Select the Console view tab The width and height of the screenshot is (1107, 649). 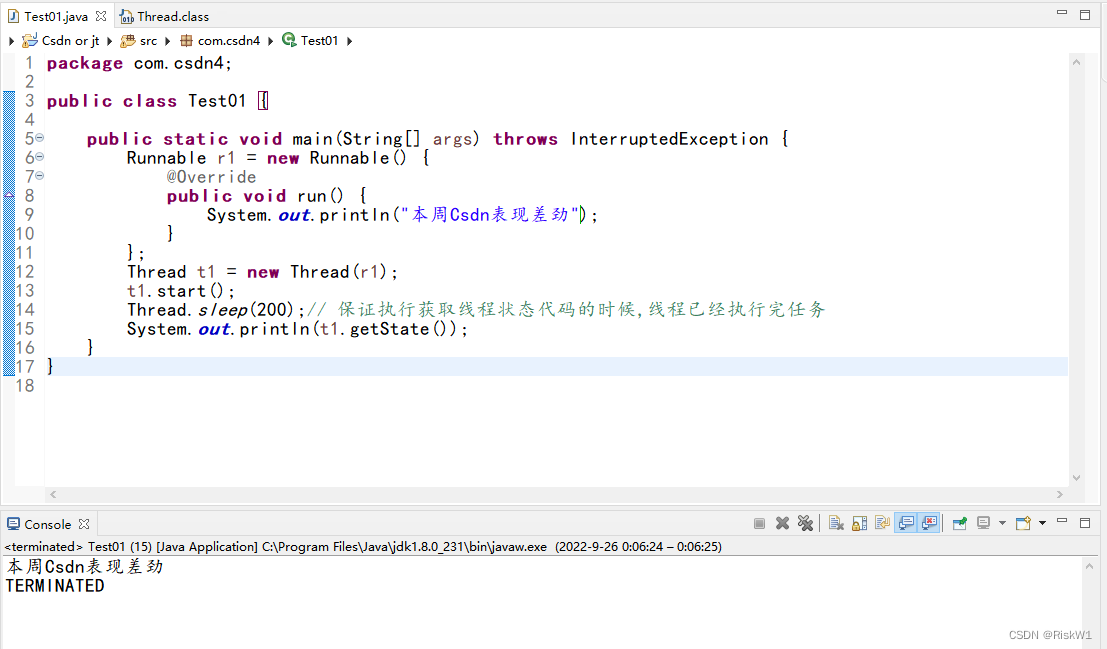coord(47,524)
